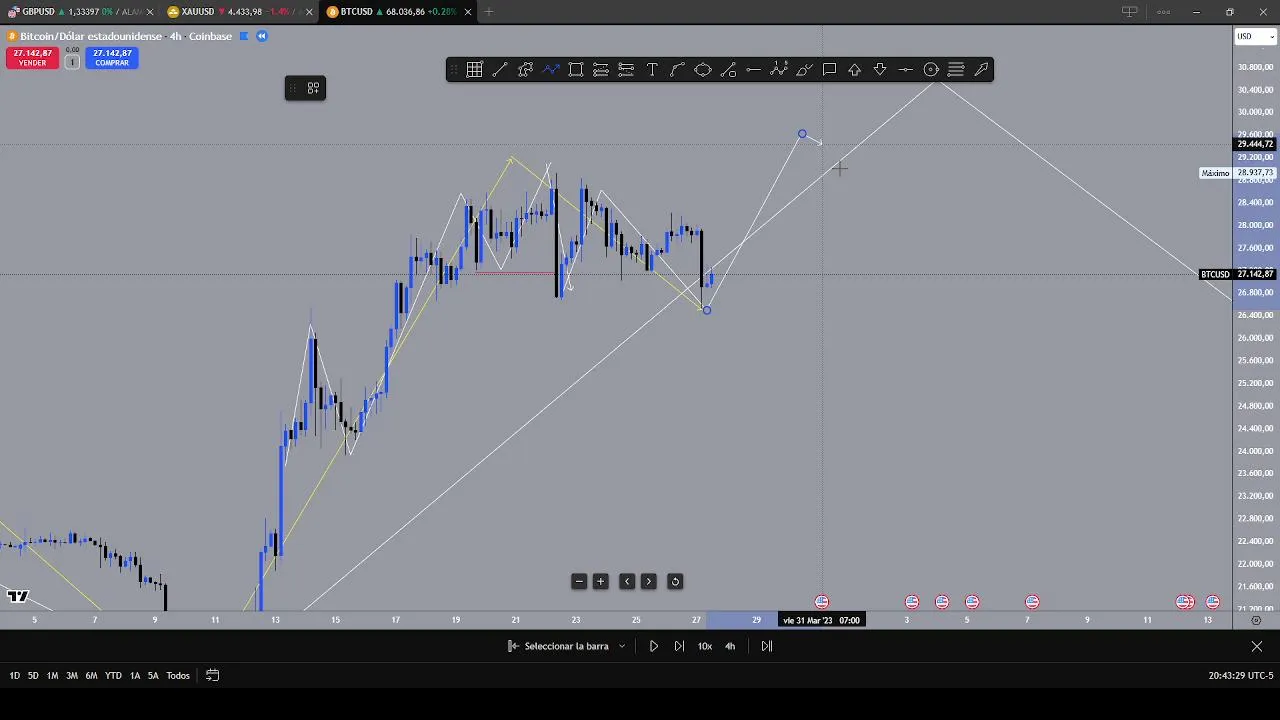The height and width of the screenshot is (720, 1280).
Task: Select the Elliott wave pattern tool
Action: click(x=779, y=69)
